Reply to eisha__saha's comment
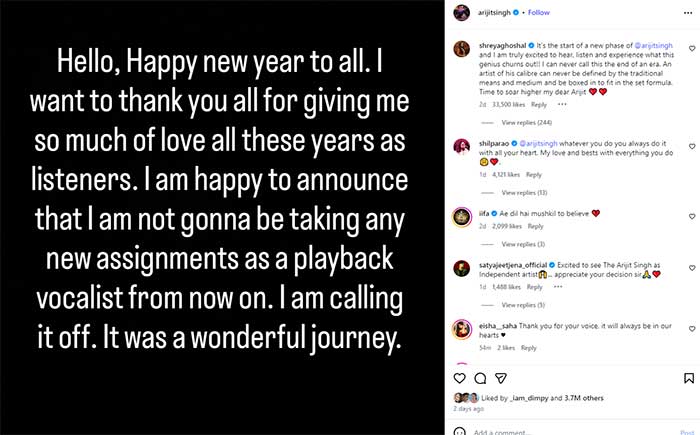This screenshot has height=435, width=700. pyautogui.click(x=528, y=347)
